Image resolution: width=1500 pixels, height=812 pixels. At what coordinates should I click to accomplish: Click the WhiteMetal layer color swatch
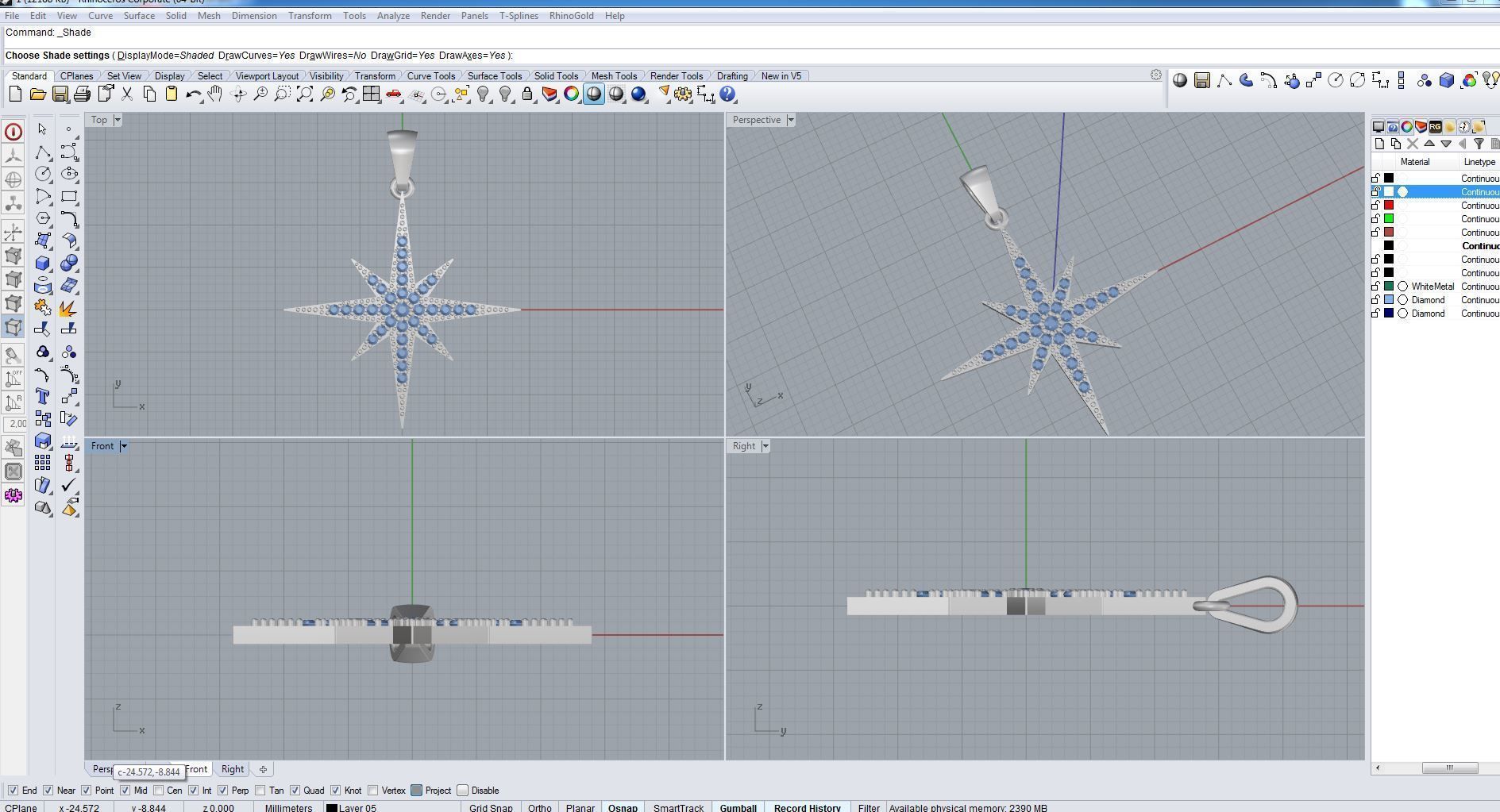pyautogui.click(x=1389, y=287)
